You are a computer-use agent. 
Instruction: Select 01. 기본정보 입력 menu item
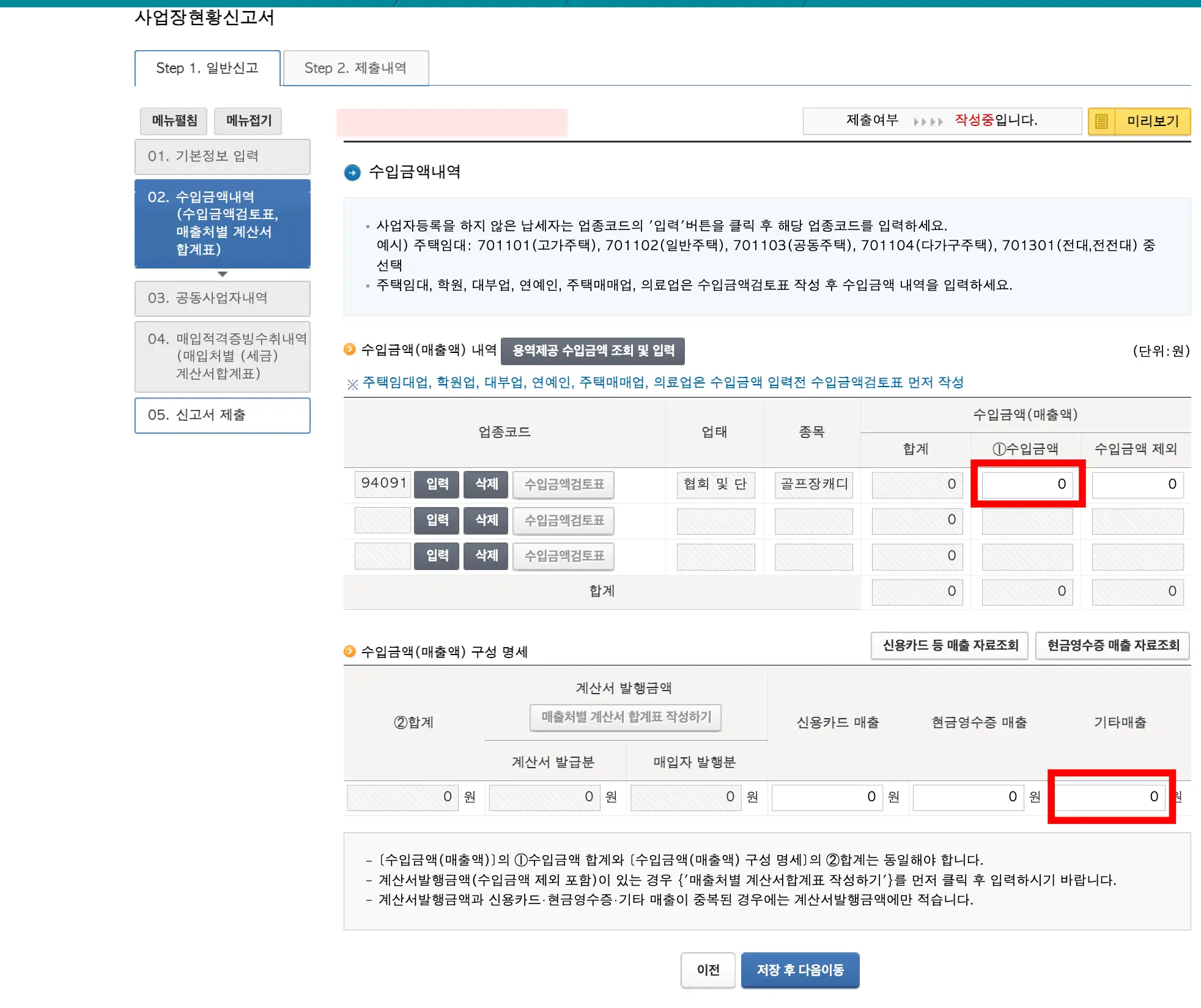pos(222,157)
